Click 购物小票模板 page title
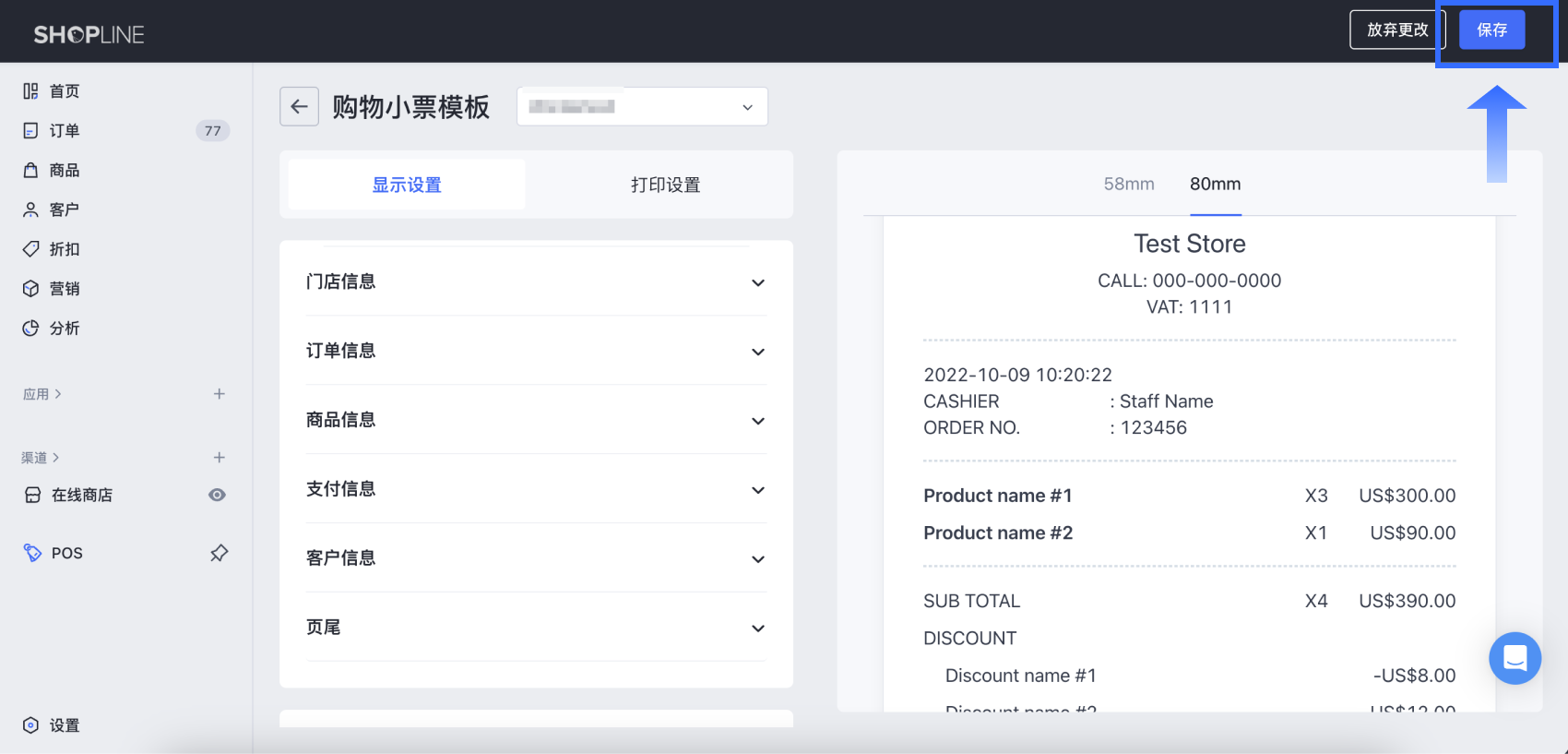 coord(410,107)
